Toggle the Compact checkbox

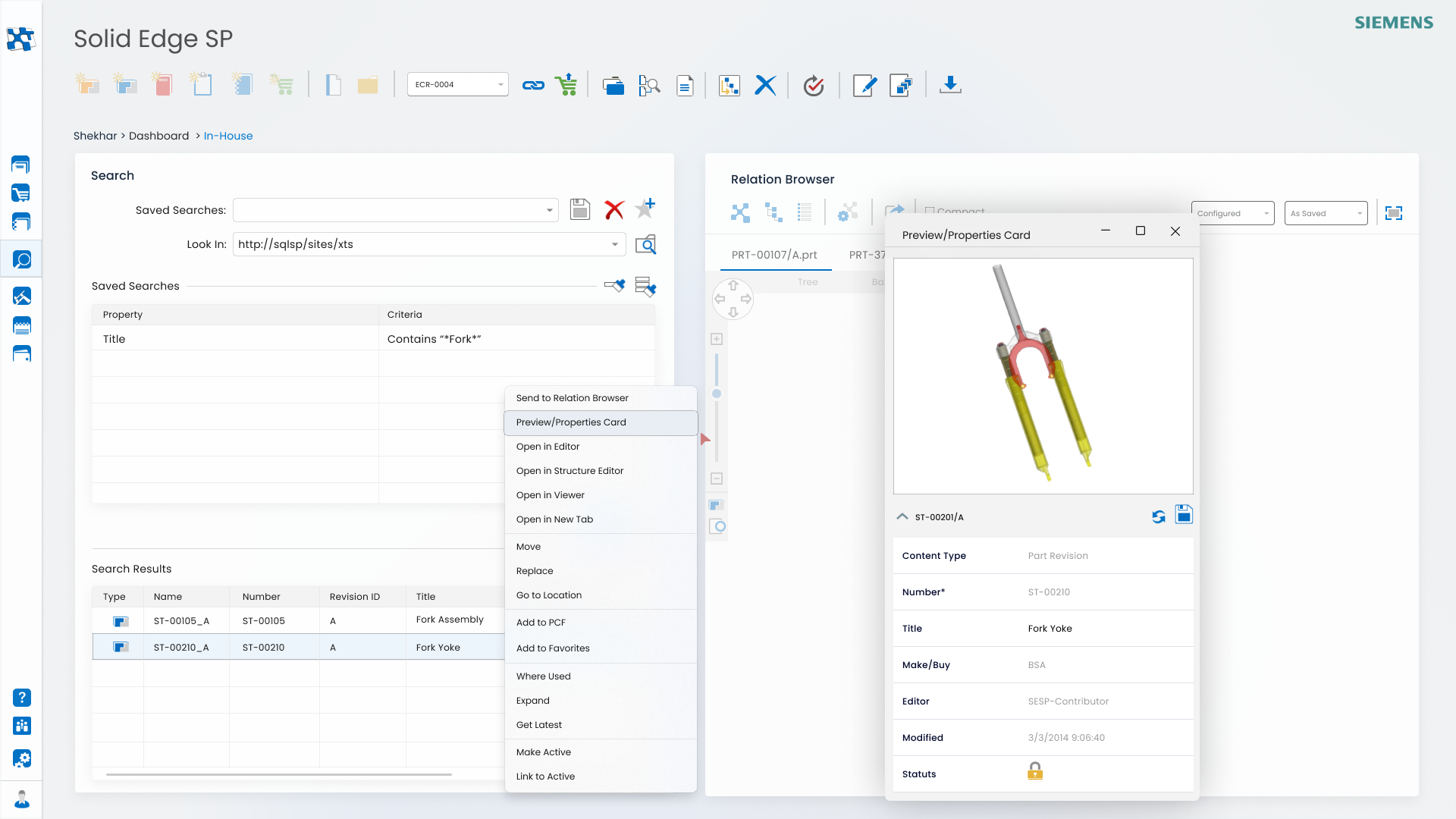929,212
